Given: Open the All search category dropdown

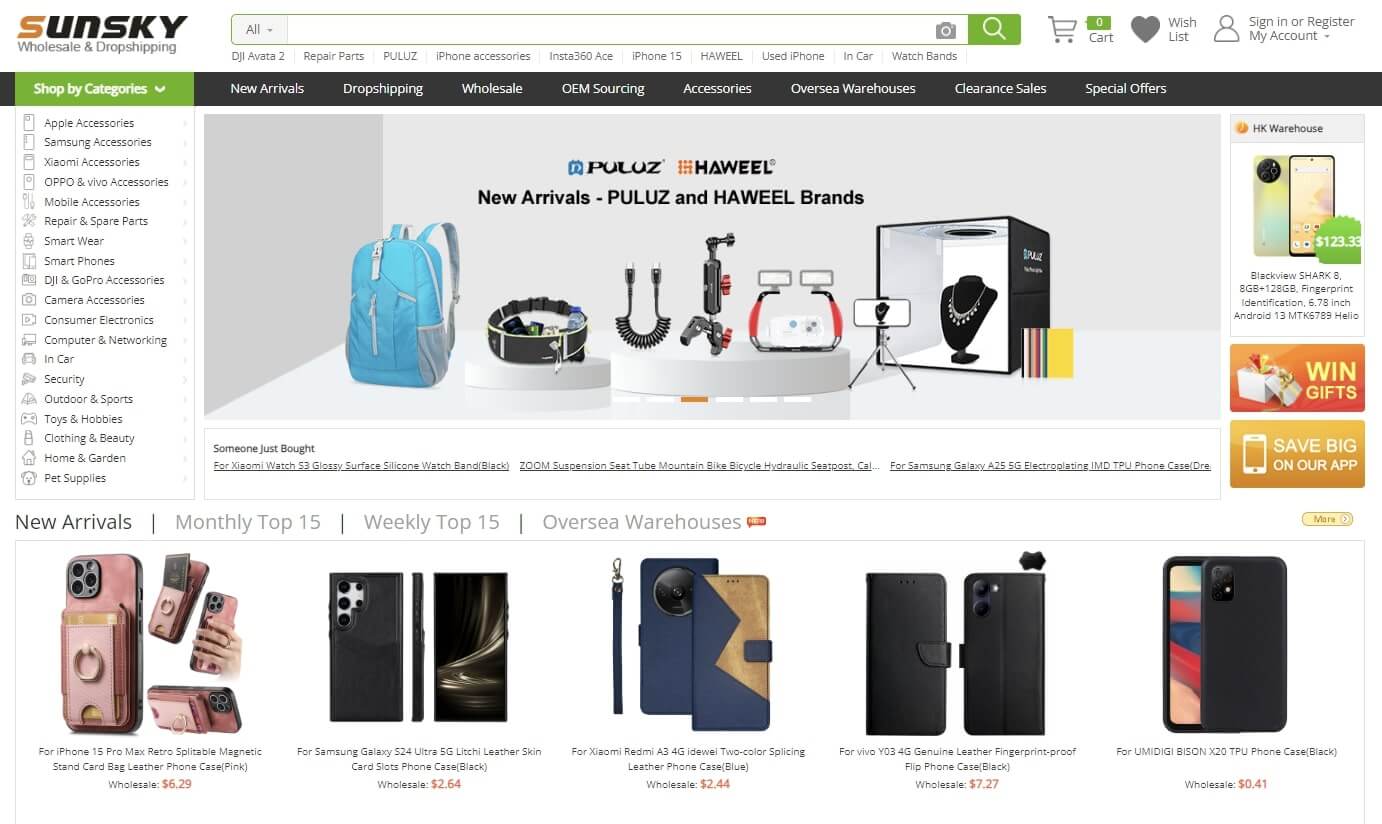Looking at the screenshot, I should pos(259,29).
